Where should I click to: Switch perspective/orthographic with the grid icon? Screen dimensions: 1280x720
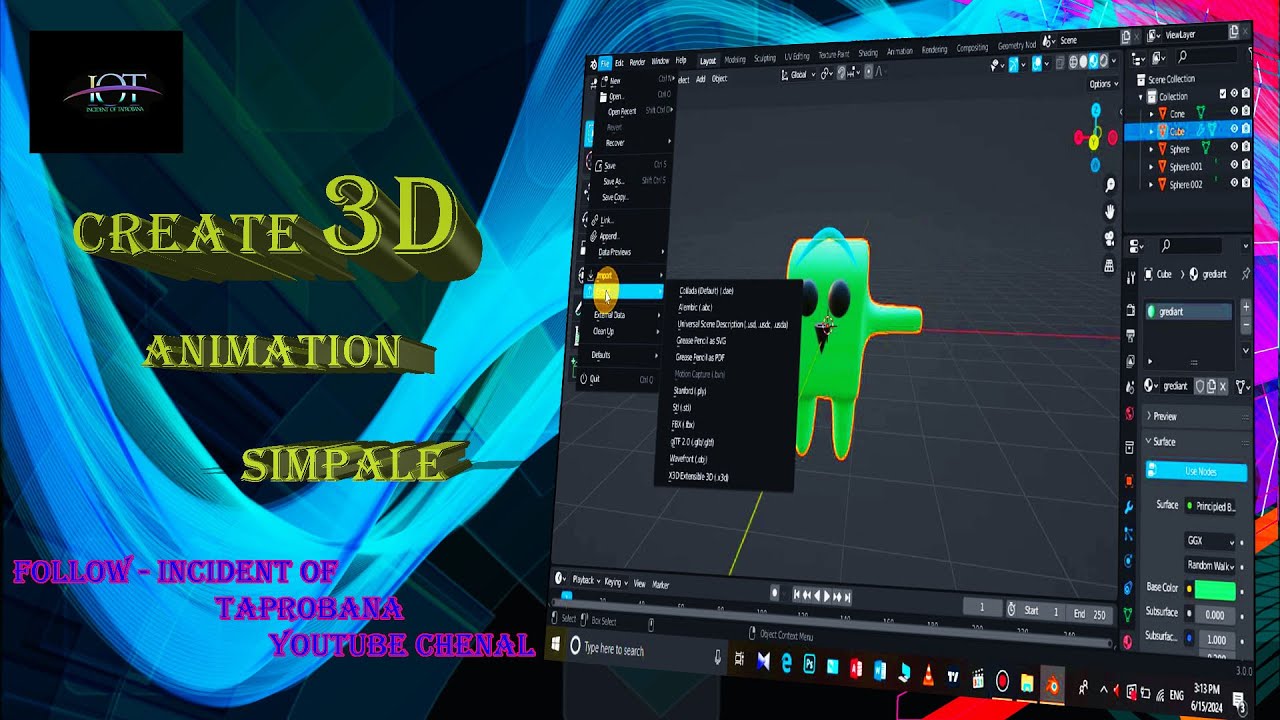pos(1109,266)
